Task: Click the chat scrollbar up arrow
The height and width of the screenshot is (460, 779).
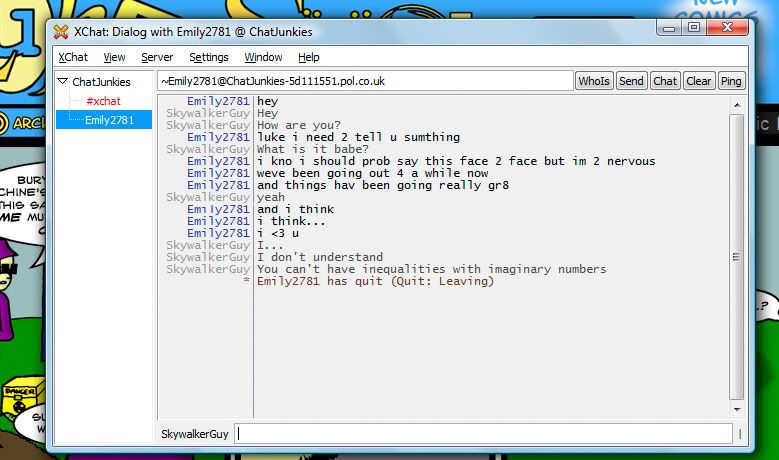Action: (738, 103)
